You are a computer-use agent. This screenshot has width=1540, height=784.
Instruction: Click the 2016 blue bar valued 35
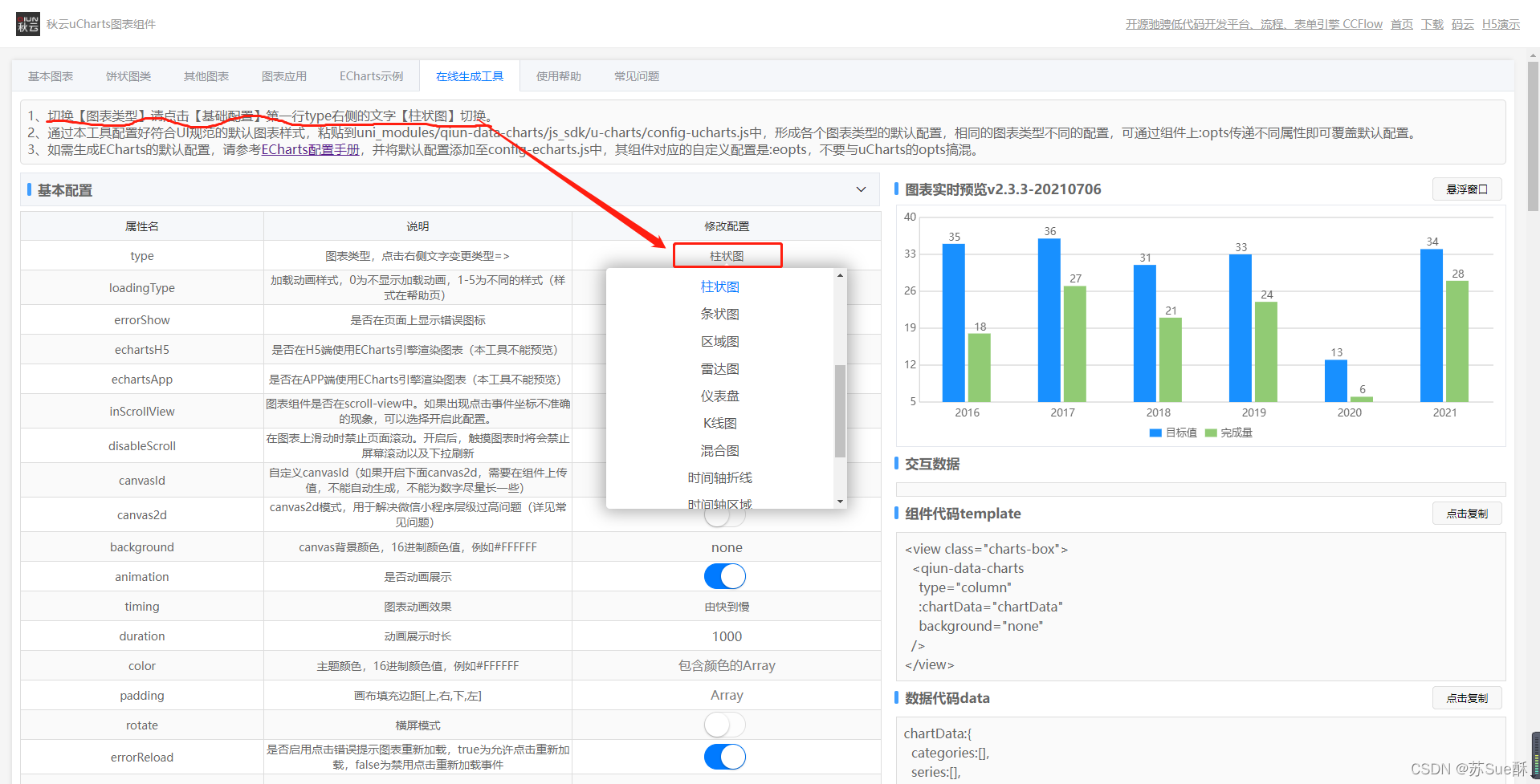[x=954, y=323]
